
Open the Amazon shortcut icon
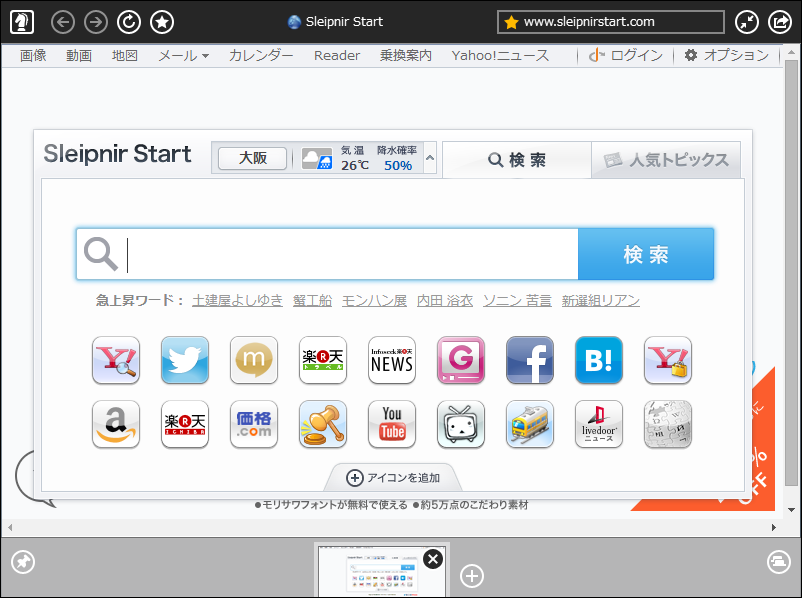click(116, 424)
